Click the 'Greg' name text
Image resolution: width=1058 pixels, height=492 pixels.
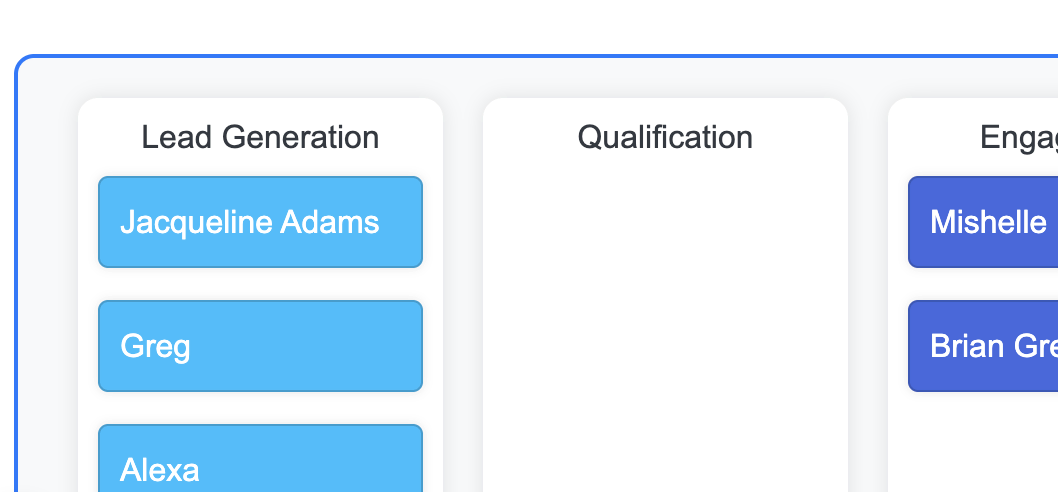point(155,346)
